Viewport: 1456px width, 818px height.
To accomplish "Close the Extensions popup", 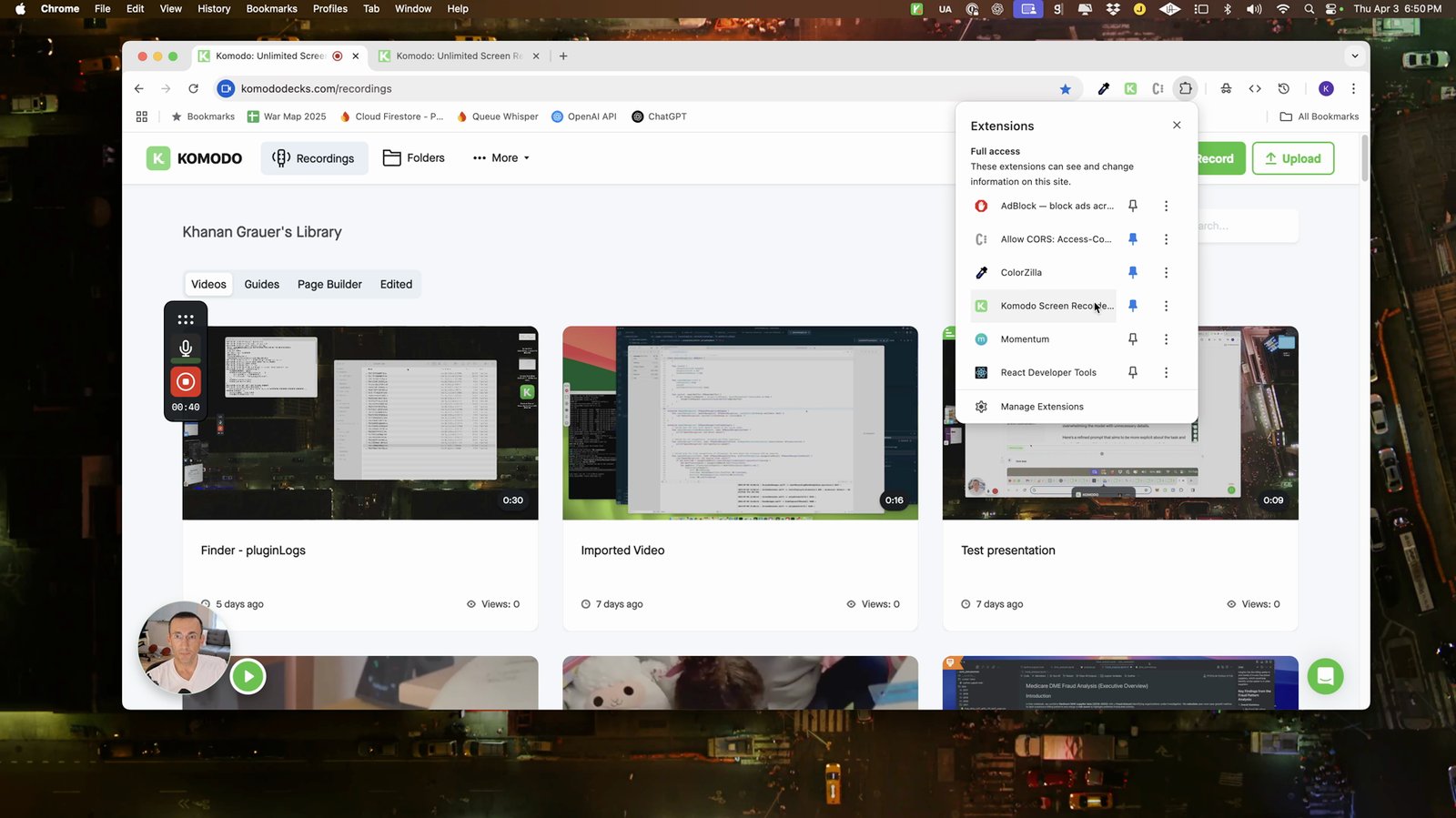I will click(x=1177, y=126).
